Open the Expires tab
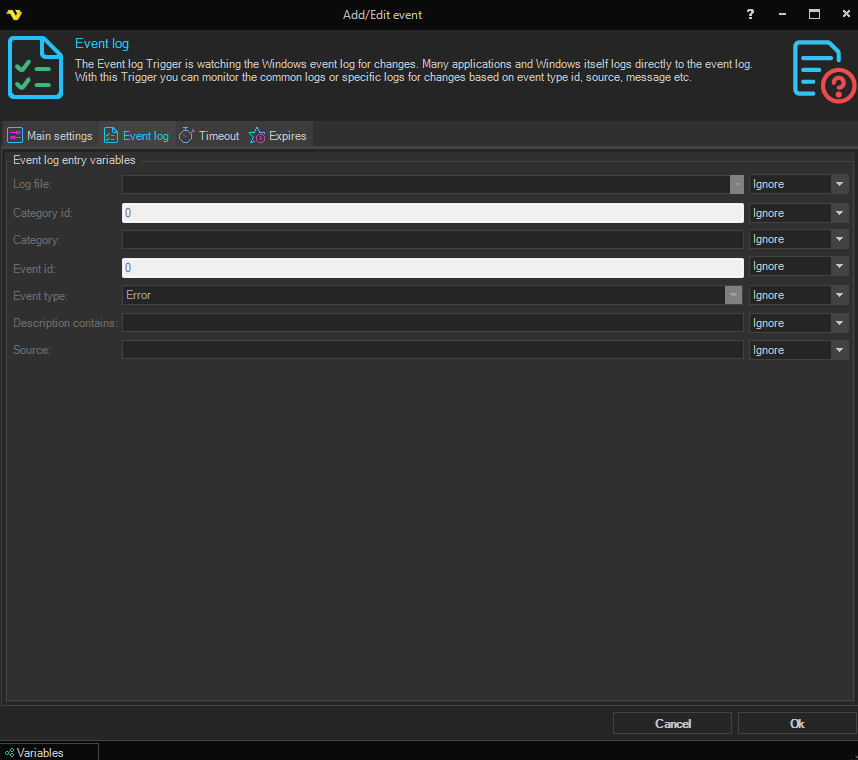858x760 pixels. (x=278, y=136)
